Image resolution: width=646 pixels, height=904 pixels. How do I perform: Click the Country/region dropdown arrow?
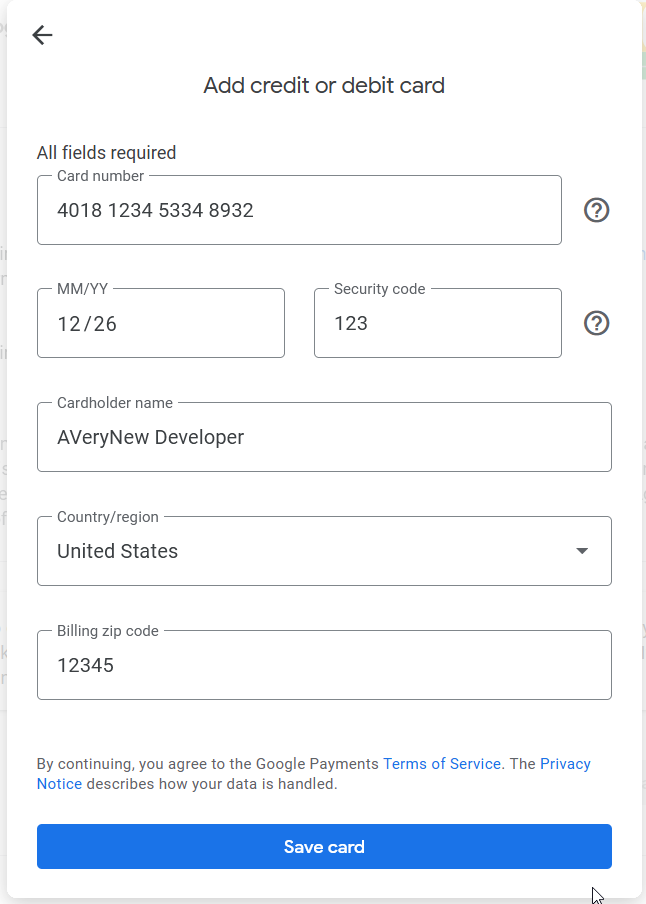click(582, 551)
